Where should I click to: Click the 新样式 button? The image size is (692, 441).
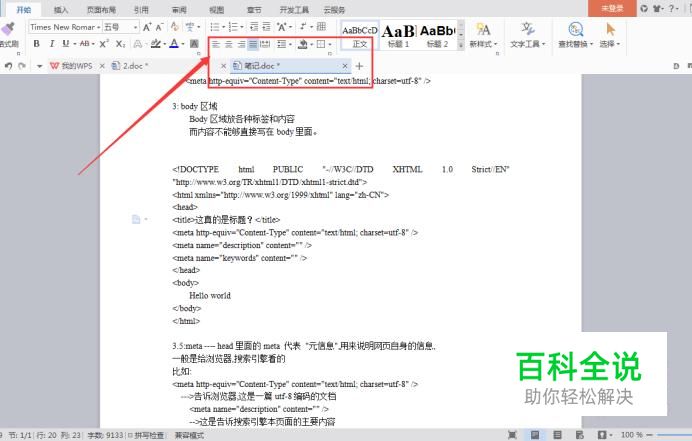(x=483, y=35)
